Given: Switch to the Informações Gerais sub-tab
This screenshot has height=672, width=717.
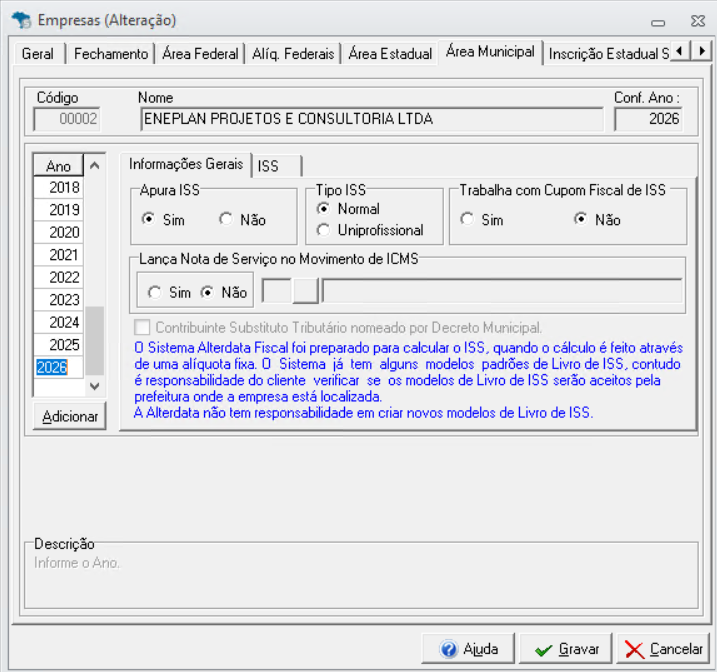Looking at the screenshot, I should tap(186, 164).
